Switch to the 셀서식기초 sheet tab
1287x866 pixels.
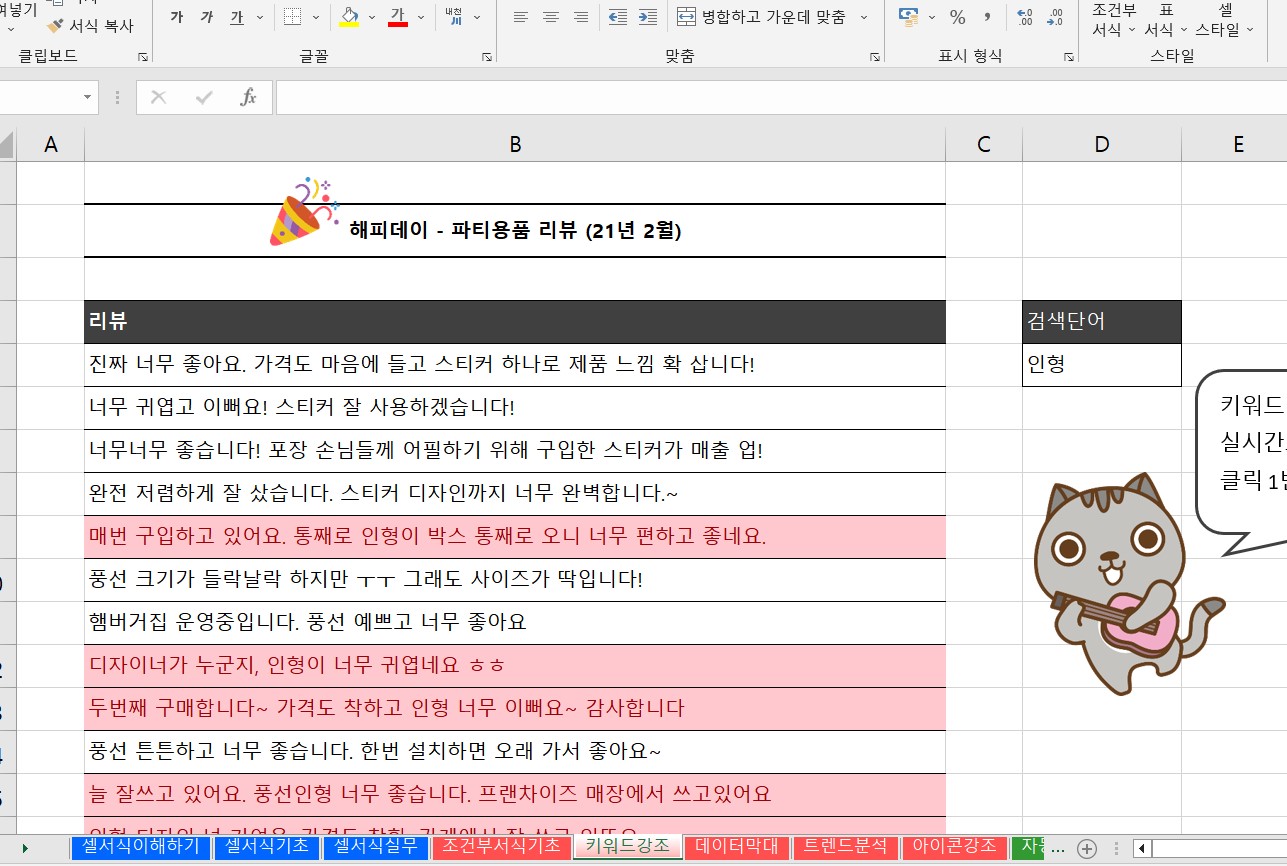267,846
